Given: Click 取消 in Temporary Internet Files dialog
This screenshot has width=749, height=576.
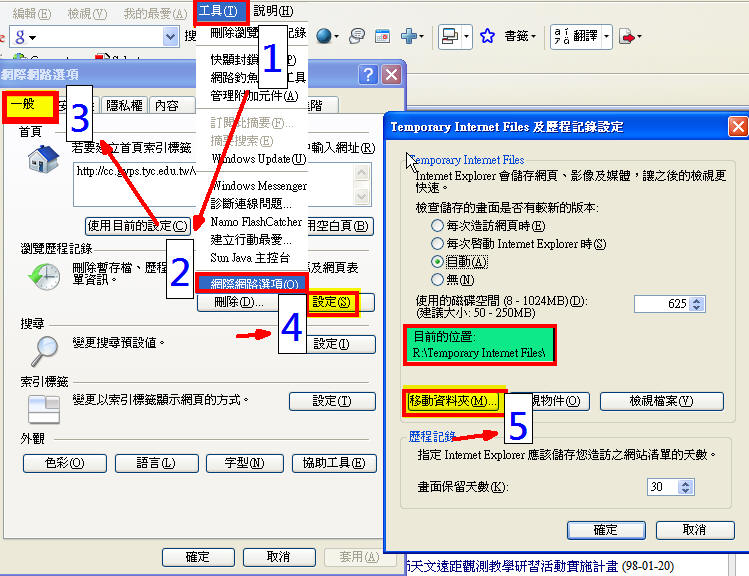Looking at the screenshot, I should click(695, 530).
